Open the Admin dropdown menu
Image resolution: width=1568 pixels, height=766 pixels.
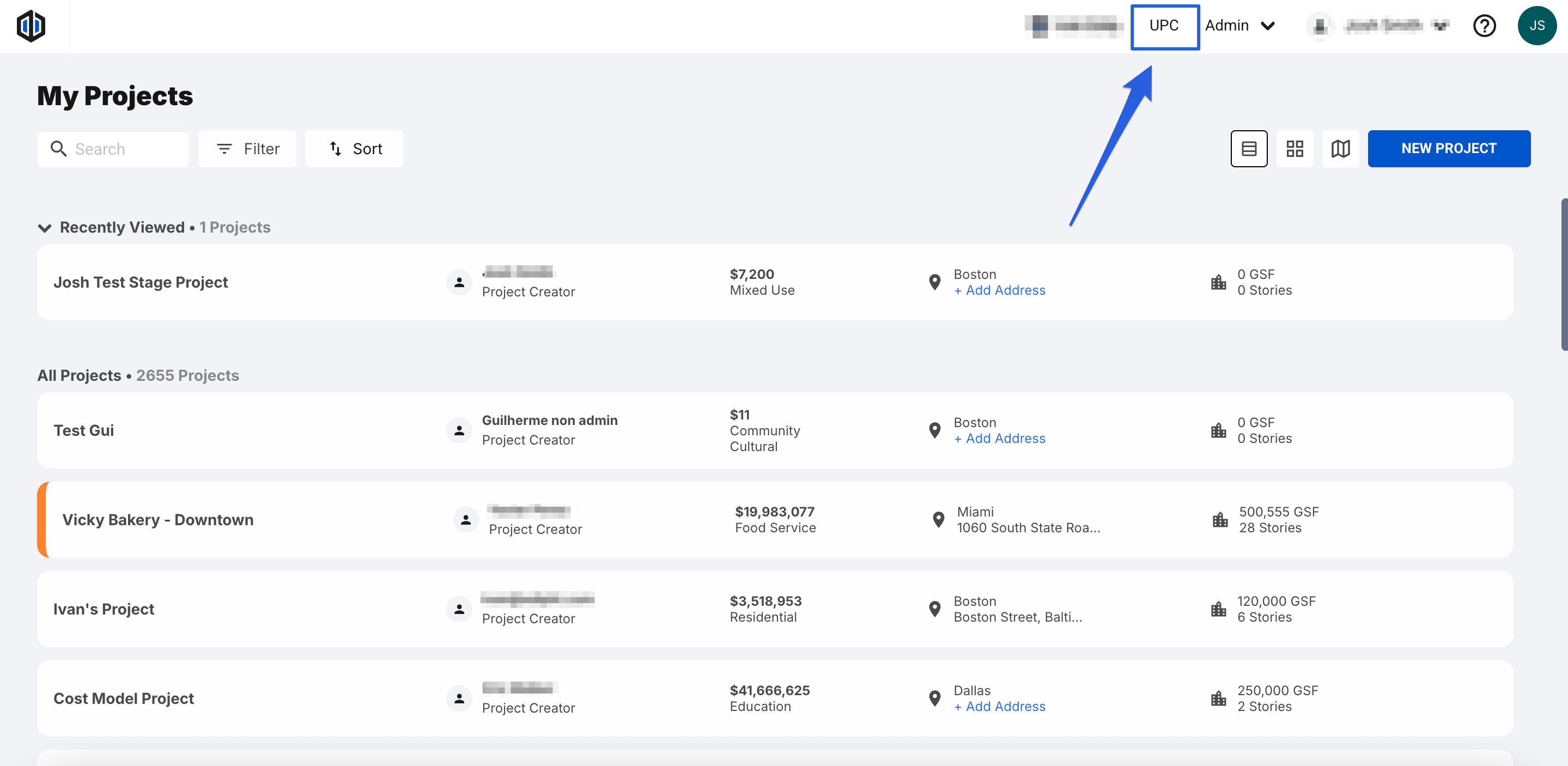coord(1240,26)
